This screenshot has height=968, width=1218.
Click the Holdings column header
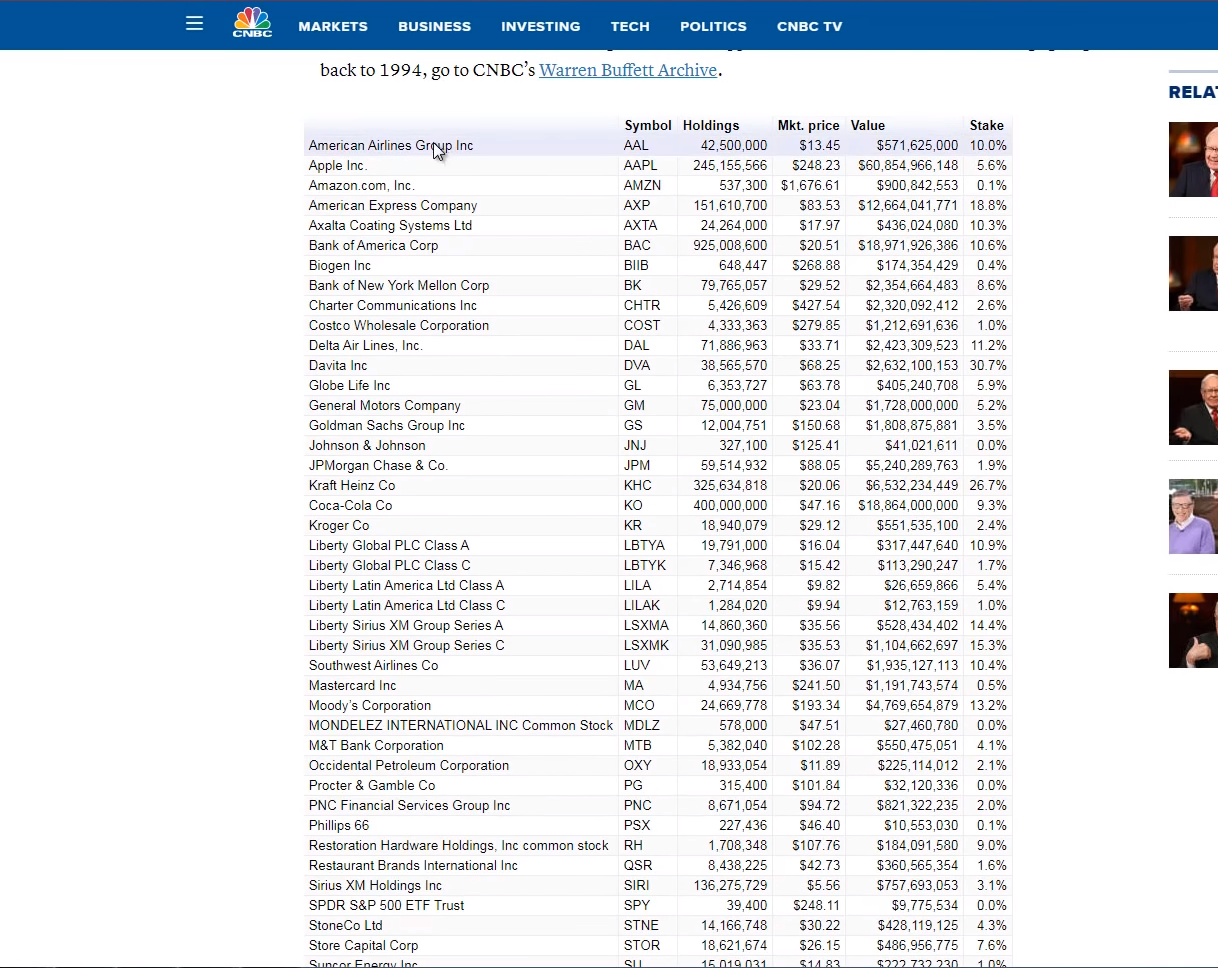point(711,125)
